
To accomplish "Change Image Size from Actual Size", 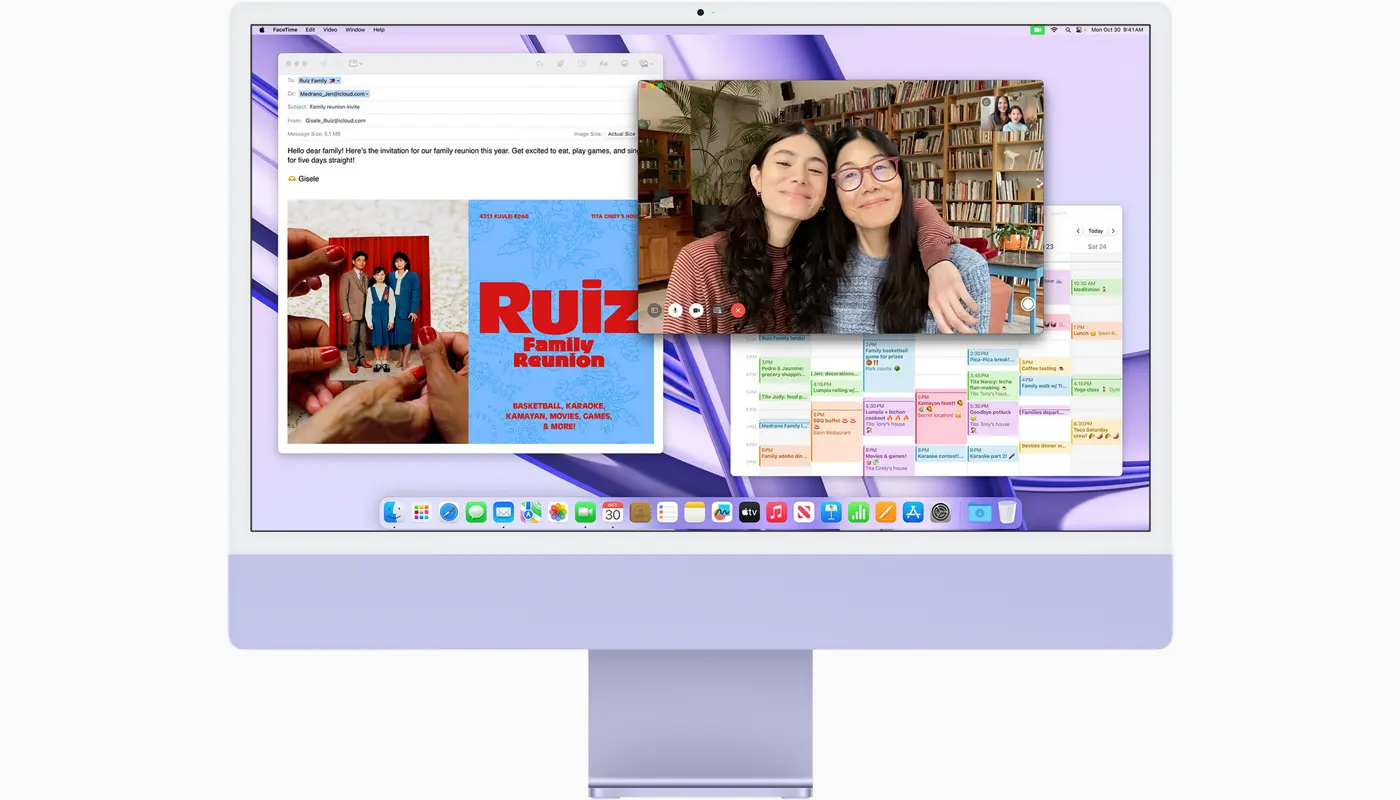I will click(622, 133).
